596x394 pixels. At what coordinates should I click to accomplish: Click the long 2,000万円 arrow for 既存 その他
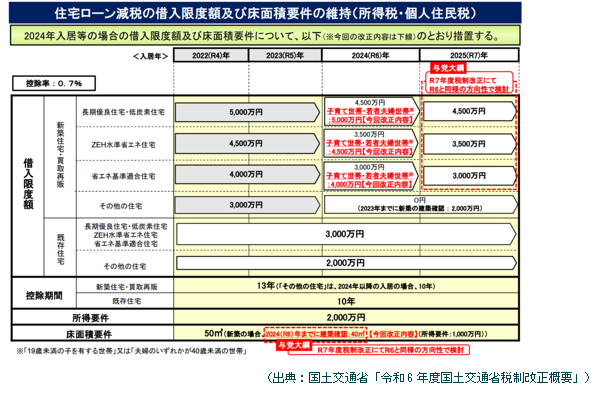tap(346, 263)
